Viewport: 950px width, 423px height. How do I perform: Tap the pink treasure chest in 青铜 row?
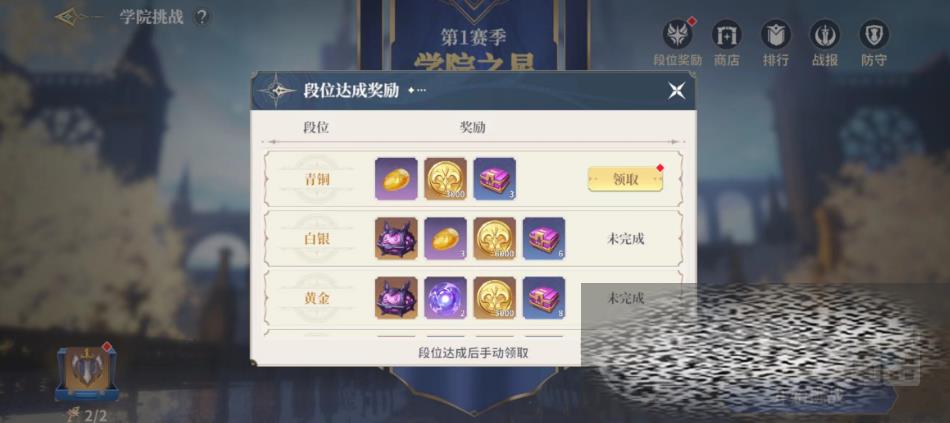pyautogui.click(x=494, y=179)
